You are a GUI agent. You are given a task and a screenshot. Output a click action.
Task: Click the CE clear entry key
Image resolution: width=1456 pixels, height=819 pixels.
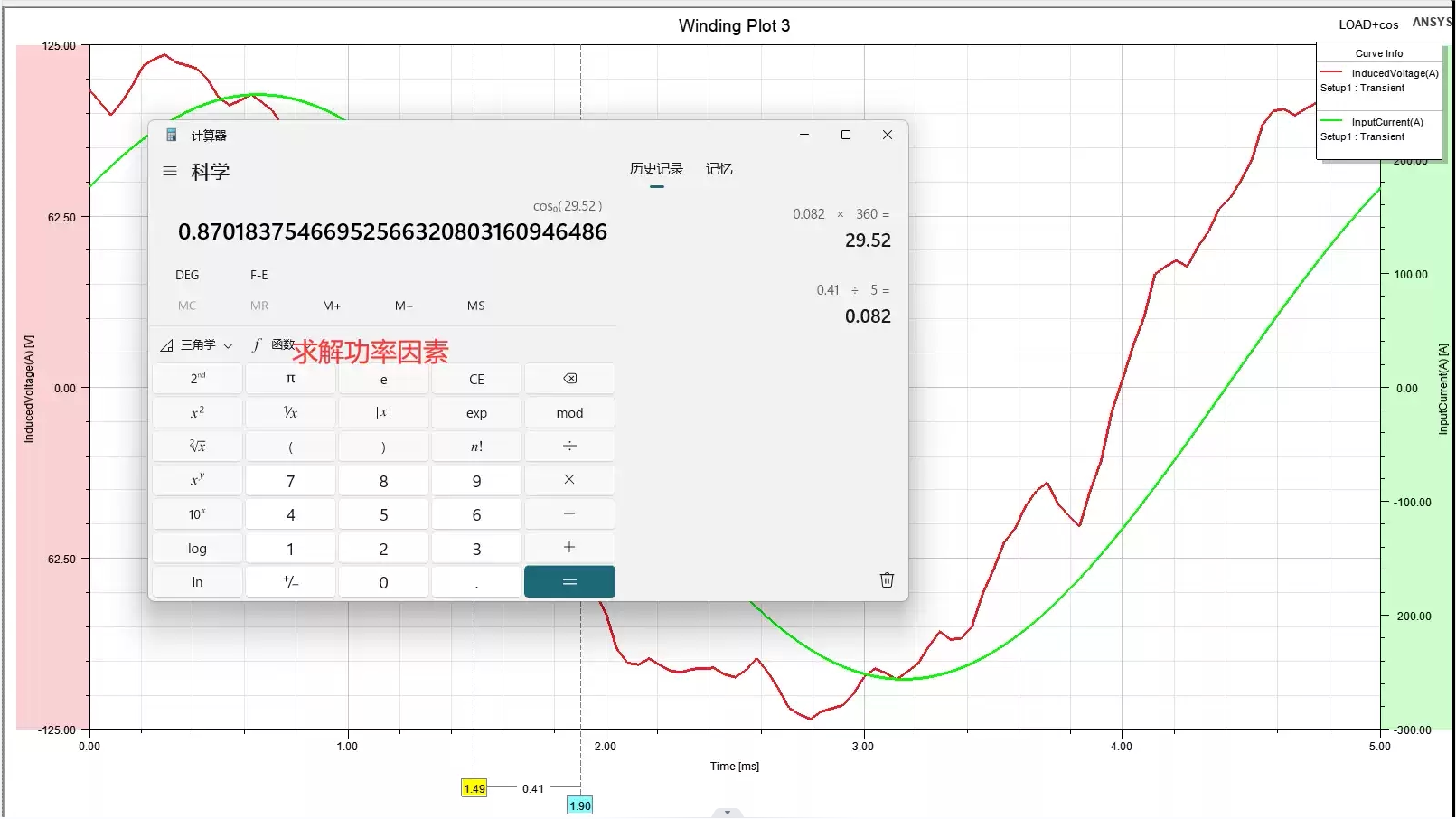(x=476, y=379)
